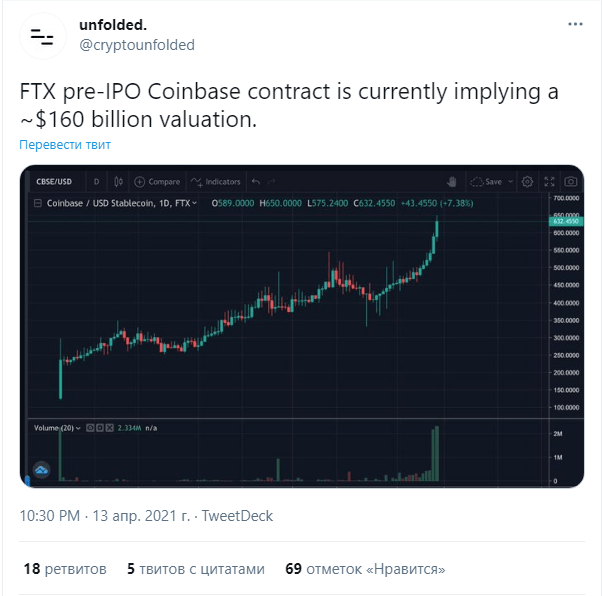Open the tweet's three-dot more menu

click(575, 24)
